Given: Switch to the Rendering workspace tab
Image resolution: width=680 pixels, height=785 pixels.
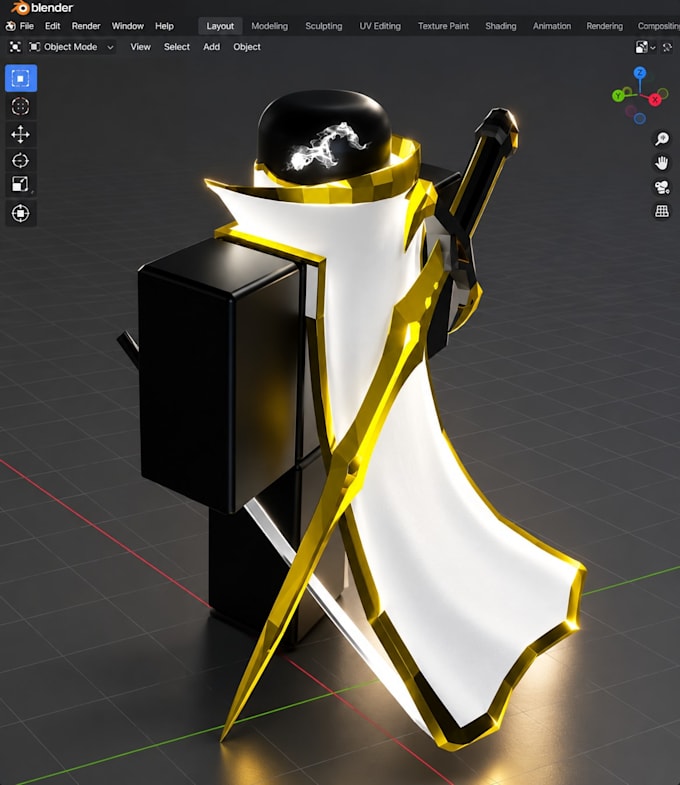Looking at the screenshot, I should click(x=604, y=26).
